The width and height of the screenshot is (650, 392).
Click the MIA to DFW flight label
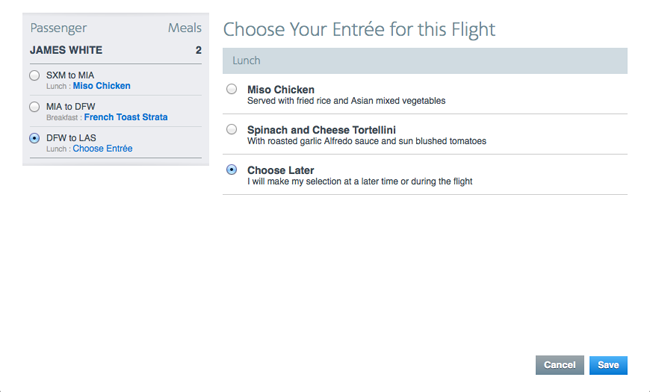pyautogui.click(x=70, y=106)
